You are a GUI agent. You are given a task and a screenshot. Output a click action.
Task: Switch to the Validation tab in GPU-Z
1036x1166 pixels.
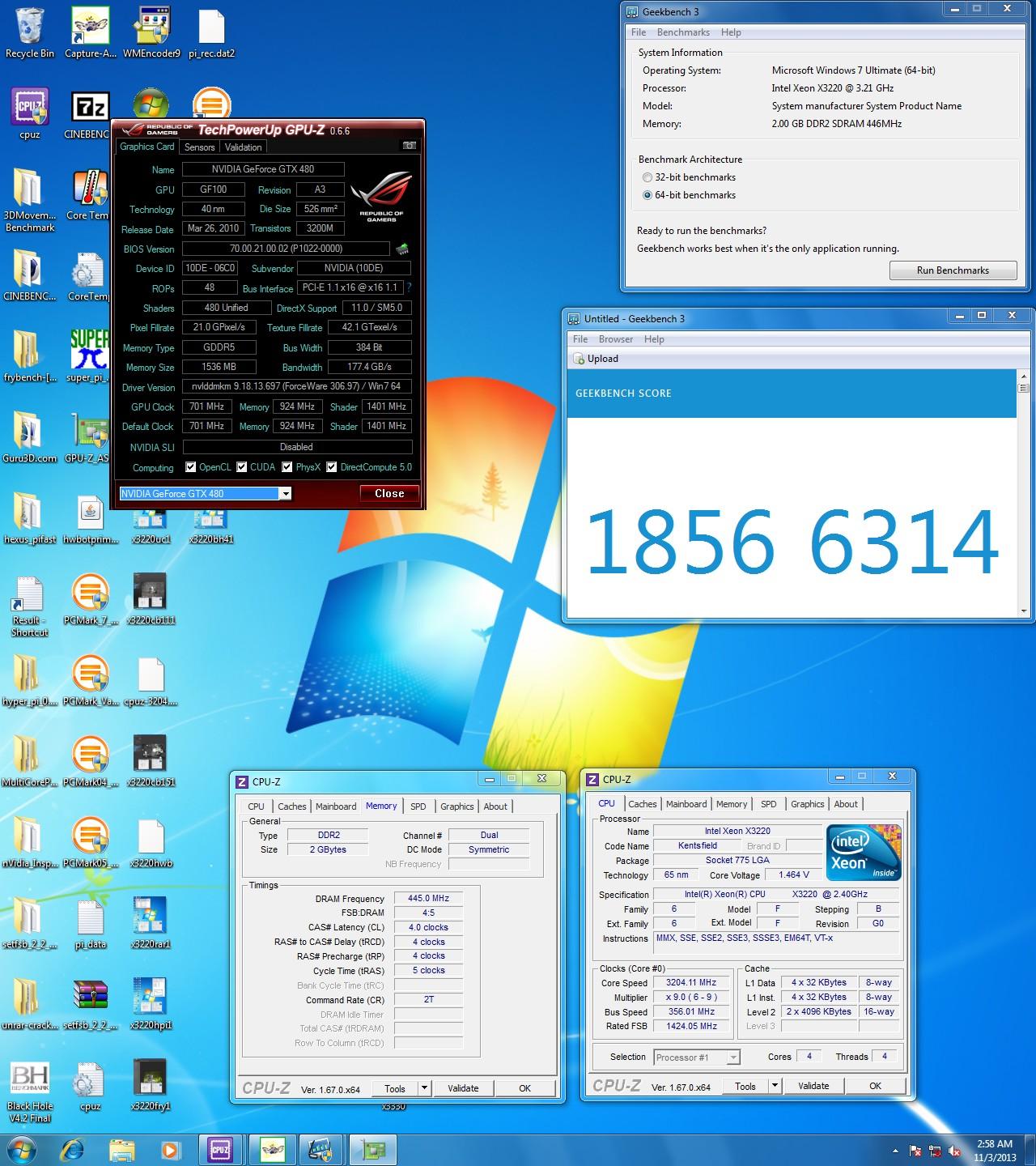tap(244, 147)
